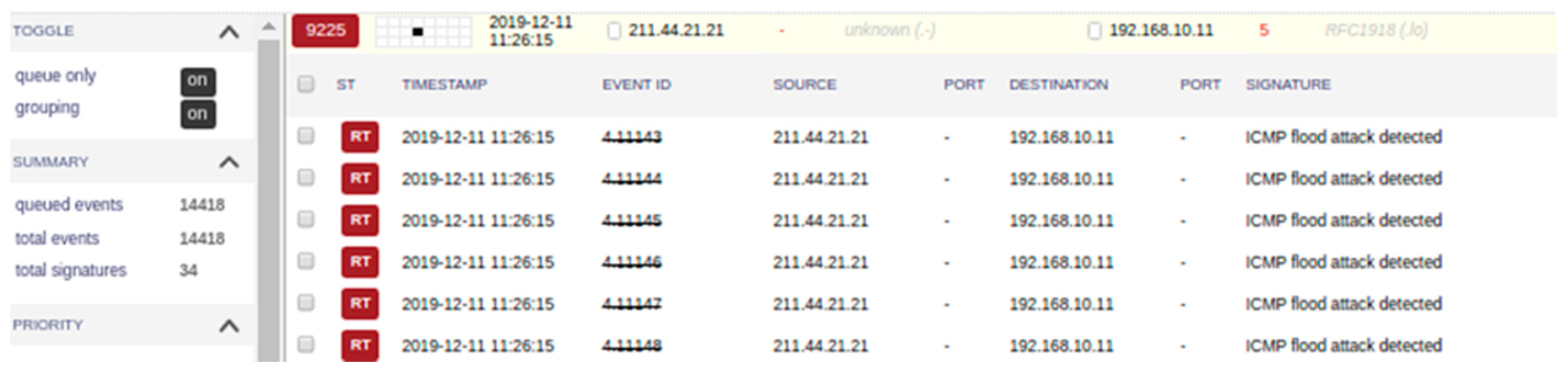Click the small icon beside destination IP 192.168.10.11
This screenshot has height=378, width=1568.
tap(1094, 31)
